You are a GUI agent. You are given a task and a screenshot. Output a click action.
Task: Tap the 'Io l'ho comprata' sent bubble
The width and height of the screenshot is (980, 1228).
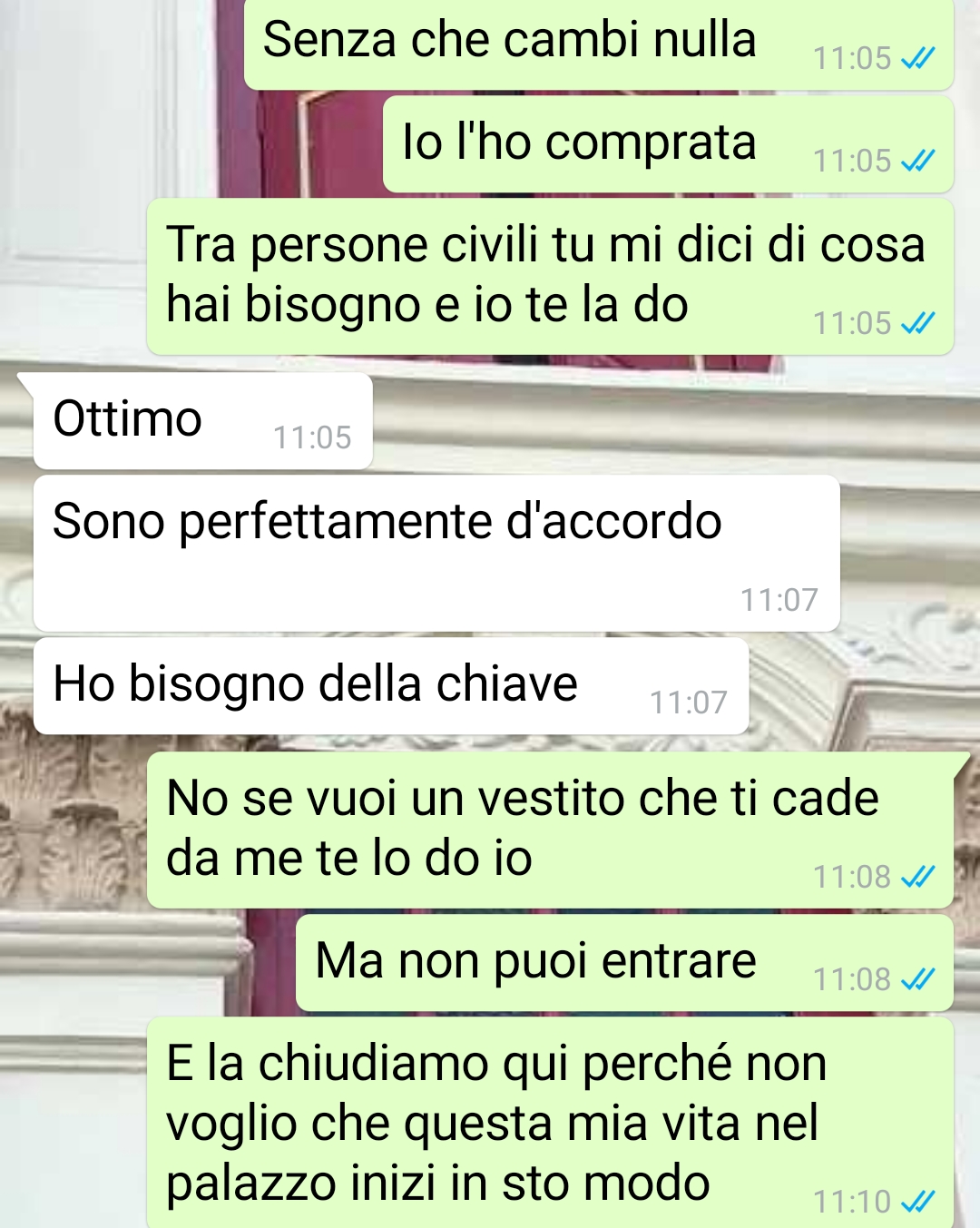coord(668,143)
